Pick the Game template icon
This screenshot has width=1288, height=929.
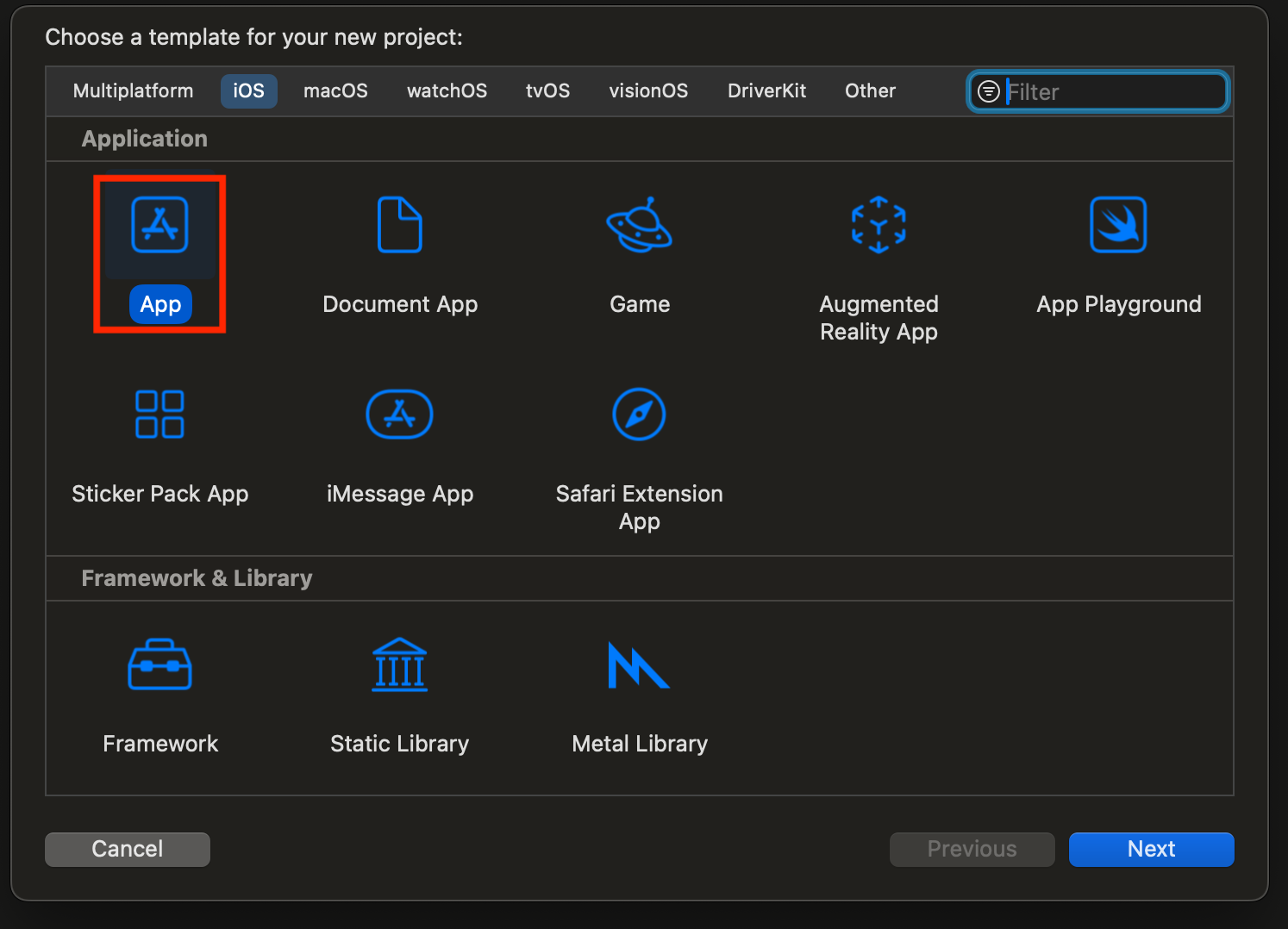[639, 226]
